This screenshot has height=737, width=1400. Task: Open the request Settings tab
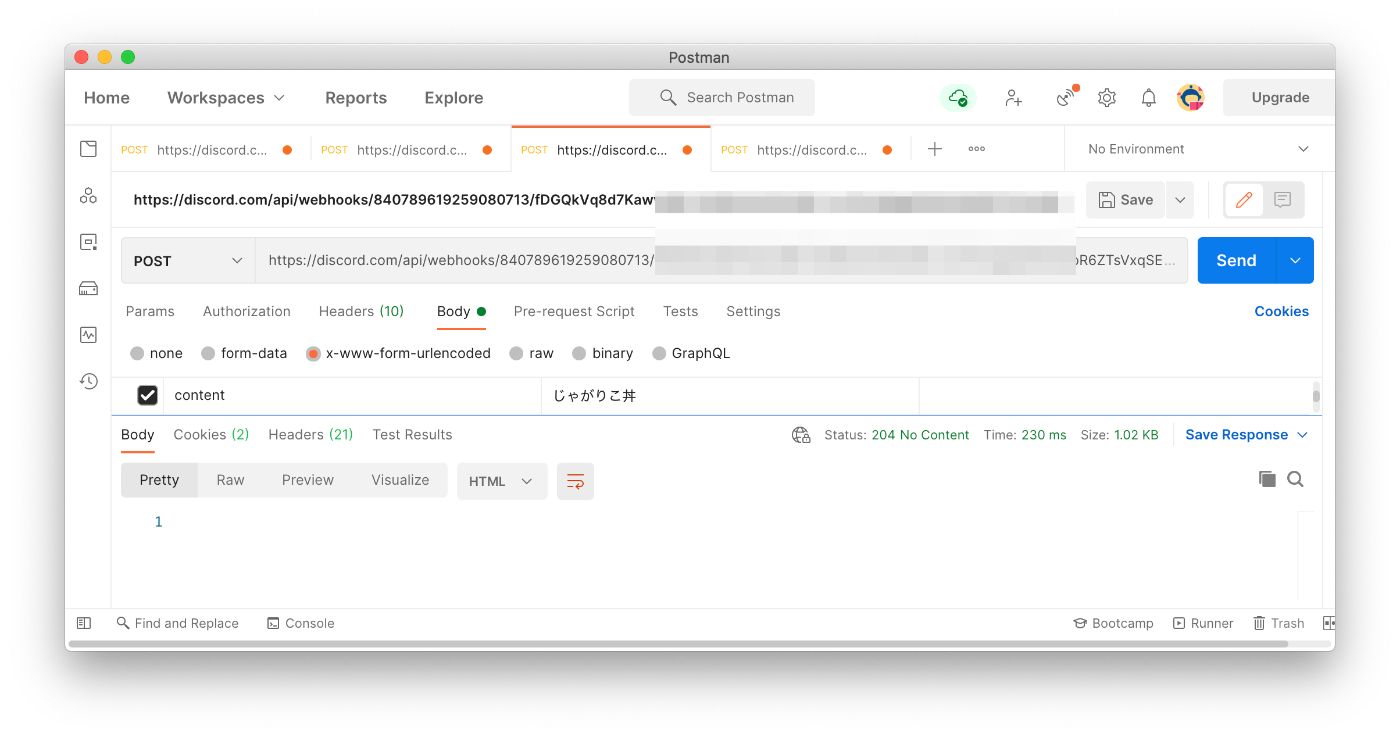point(753,311)
